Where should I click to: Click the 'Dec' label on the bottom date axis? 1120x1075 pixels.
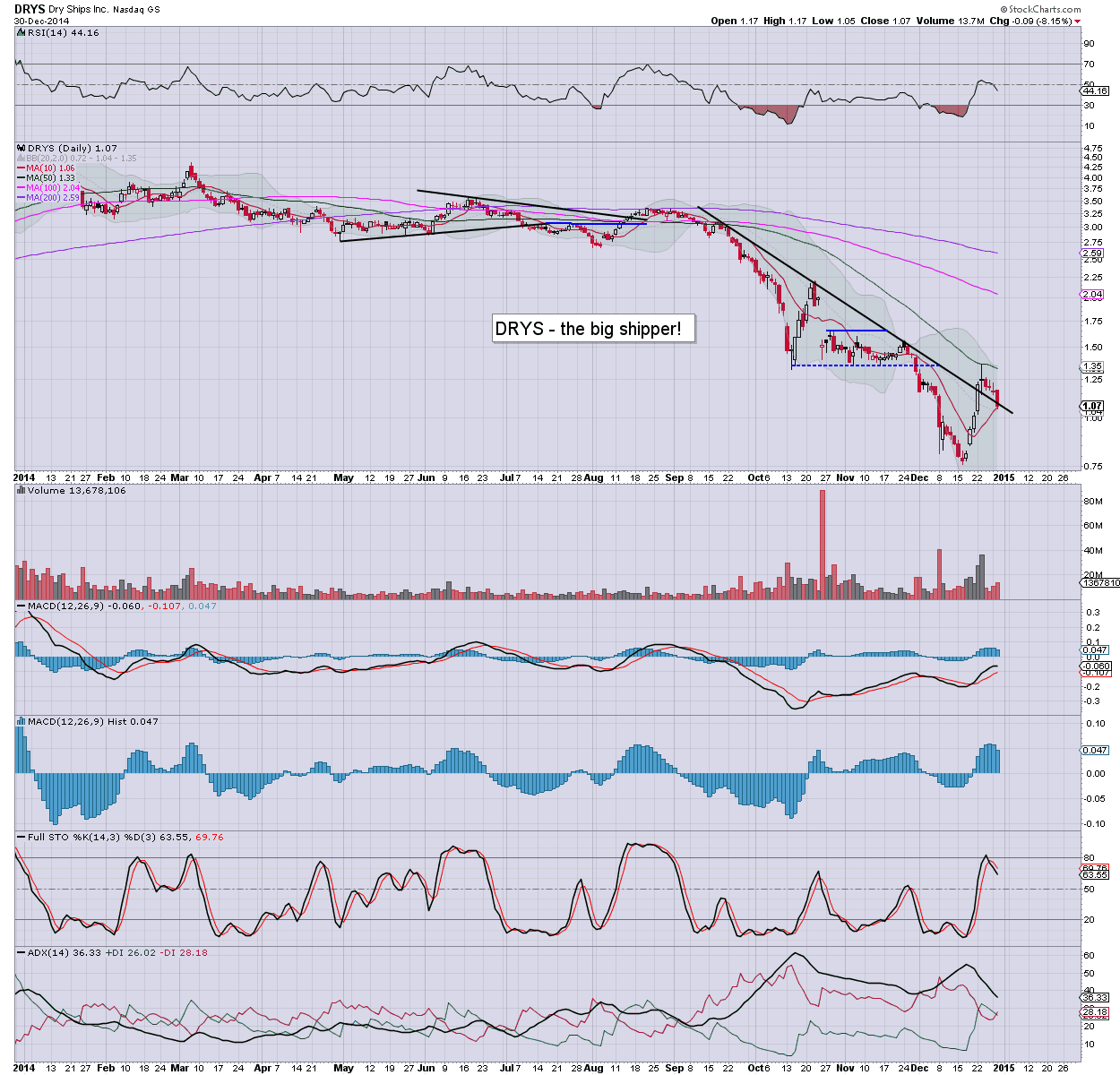[919, 1068]
